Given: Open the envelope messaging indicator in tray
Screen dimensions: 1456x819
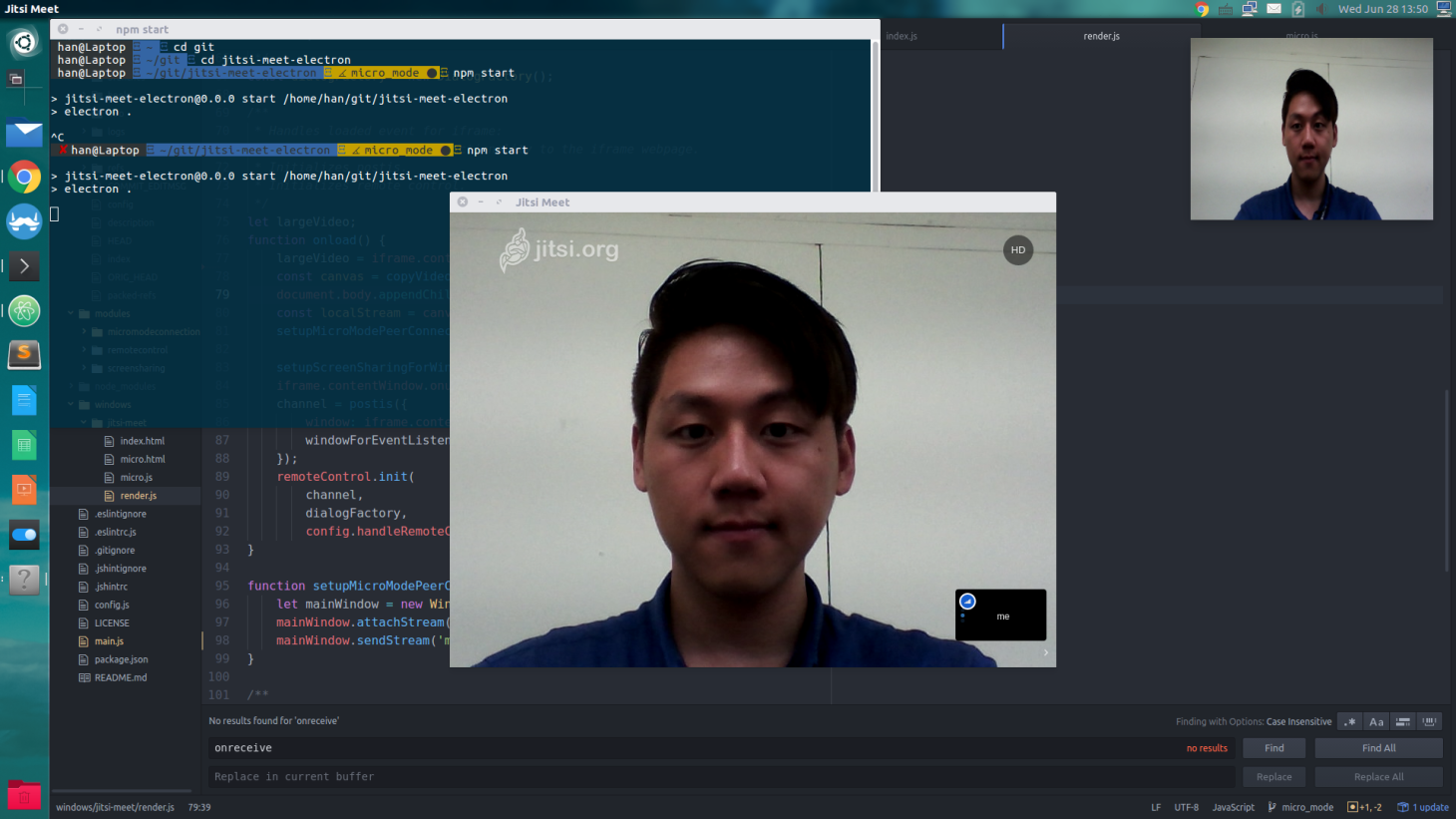Looking at the screenshot, I should (1274, 9).
